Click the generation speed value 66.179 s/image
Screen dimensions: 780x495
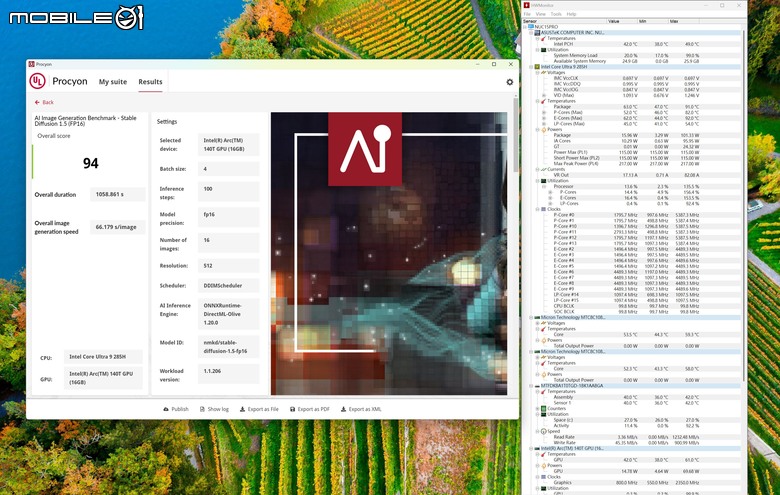coord(118,227)
